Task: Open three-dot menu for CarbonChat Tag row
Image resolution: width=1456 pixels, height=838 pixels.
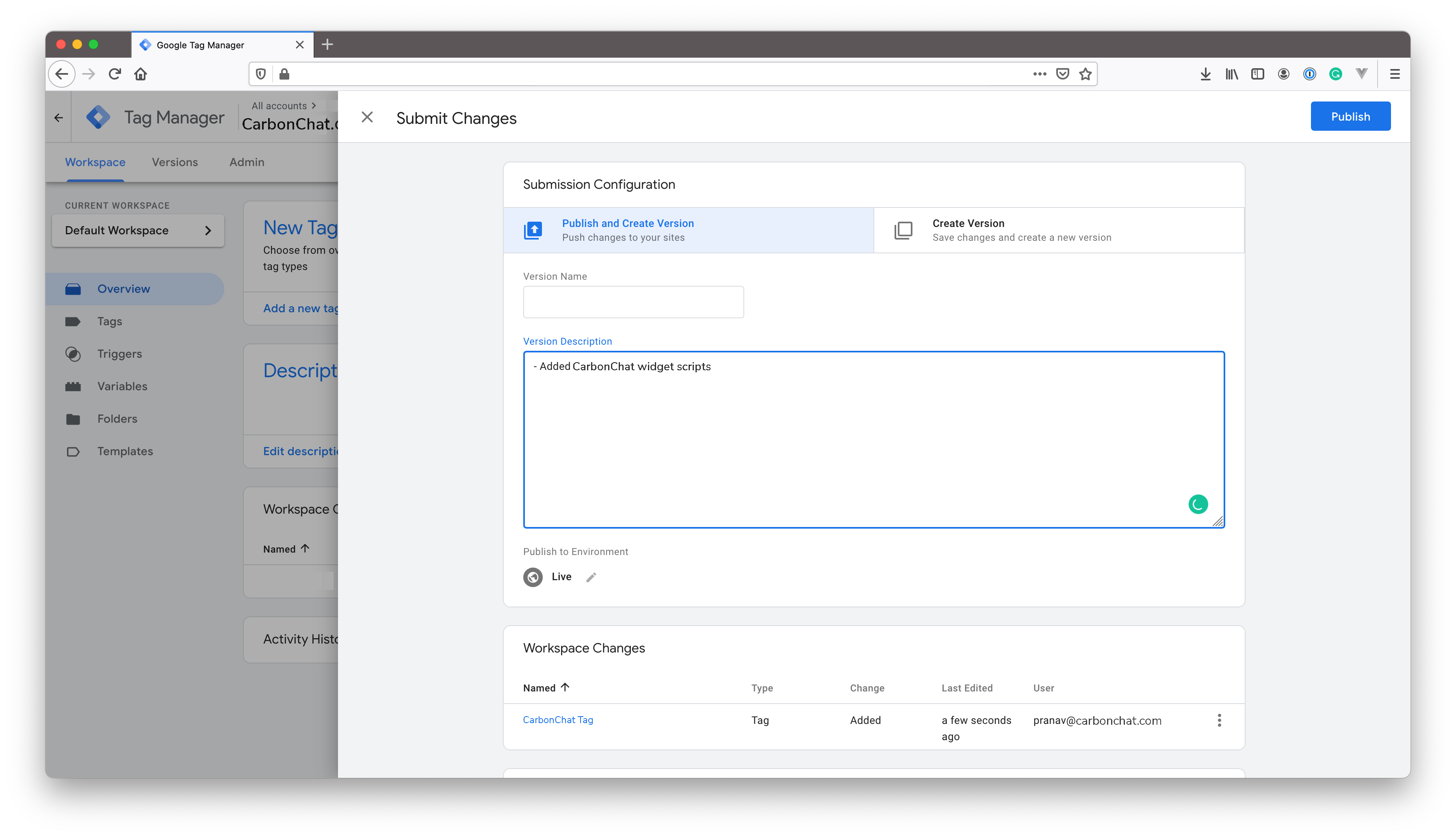Action: [1219, 720]
